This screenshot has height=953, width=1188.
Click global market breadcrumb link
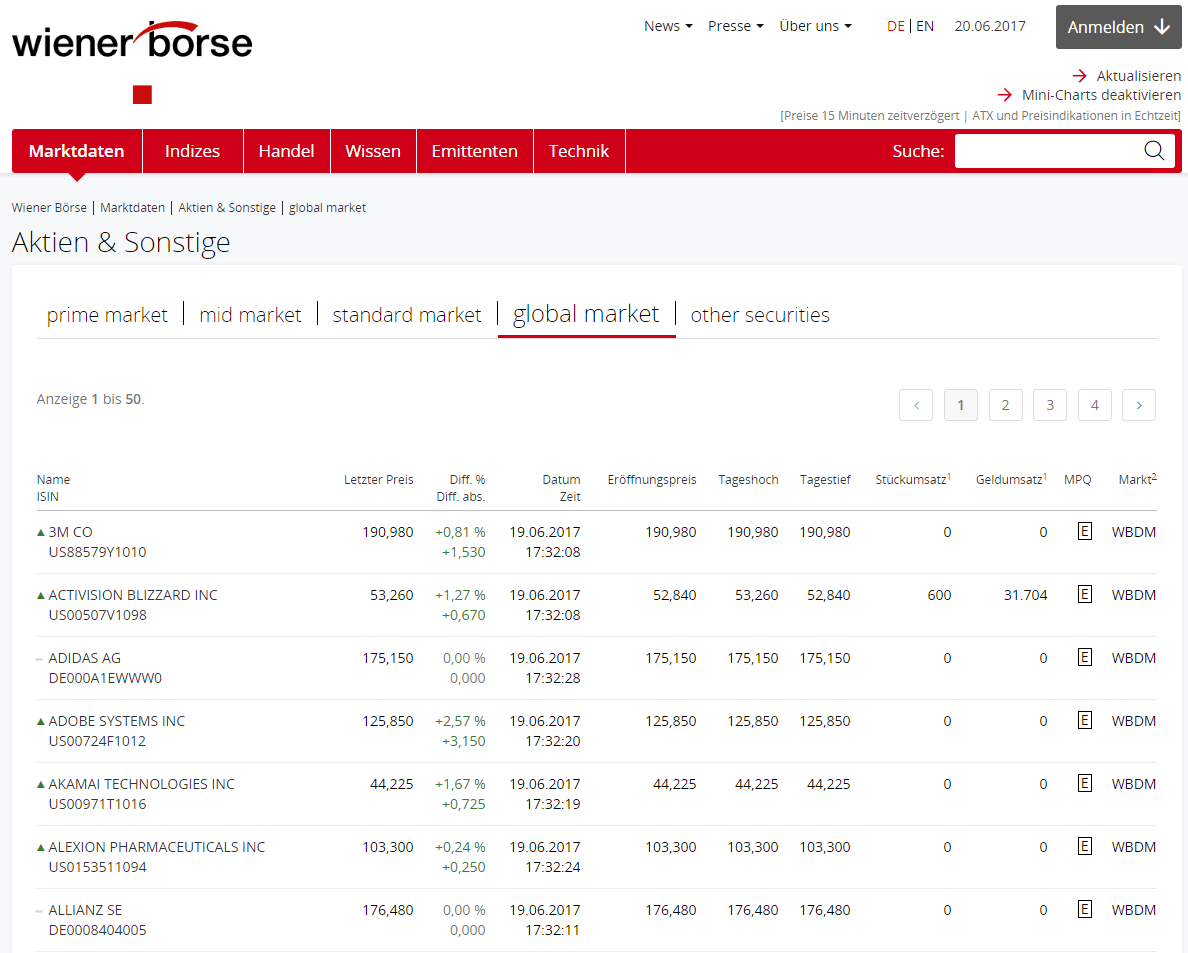pyautogui.click(x=327, y=208)
